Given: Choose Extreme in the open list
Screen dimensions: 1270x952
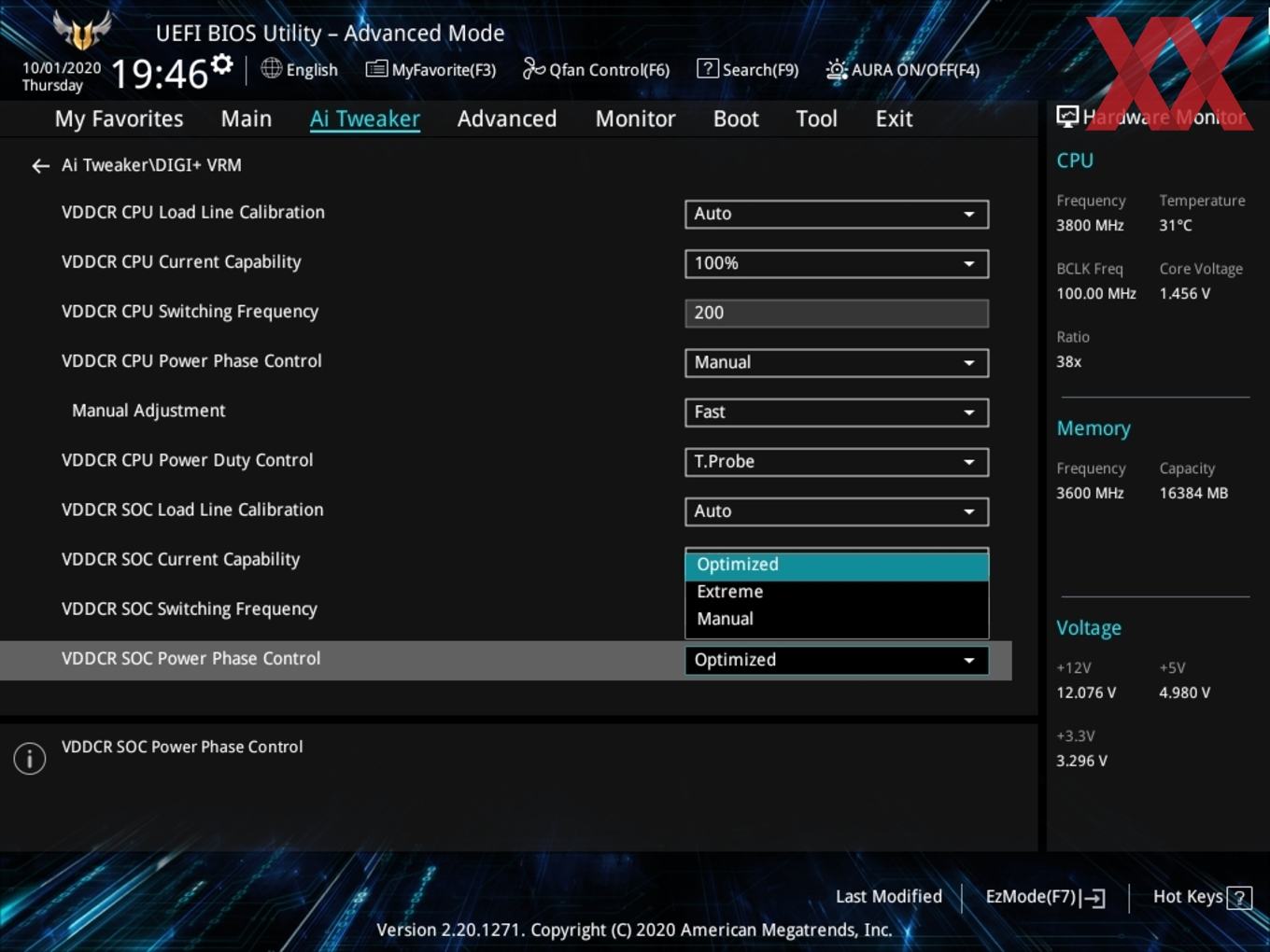Looking at the screenshot, I should point(837,592).
